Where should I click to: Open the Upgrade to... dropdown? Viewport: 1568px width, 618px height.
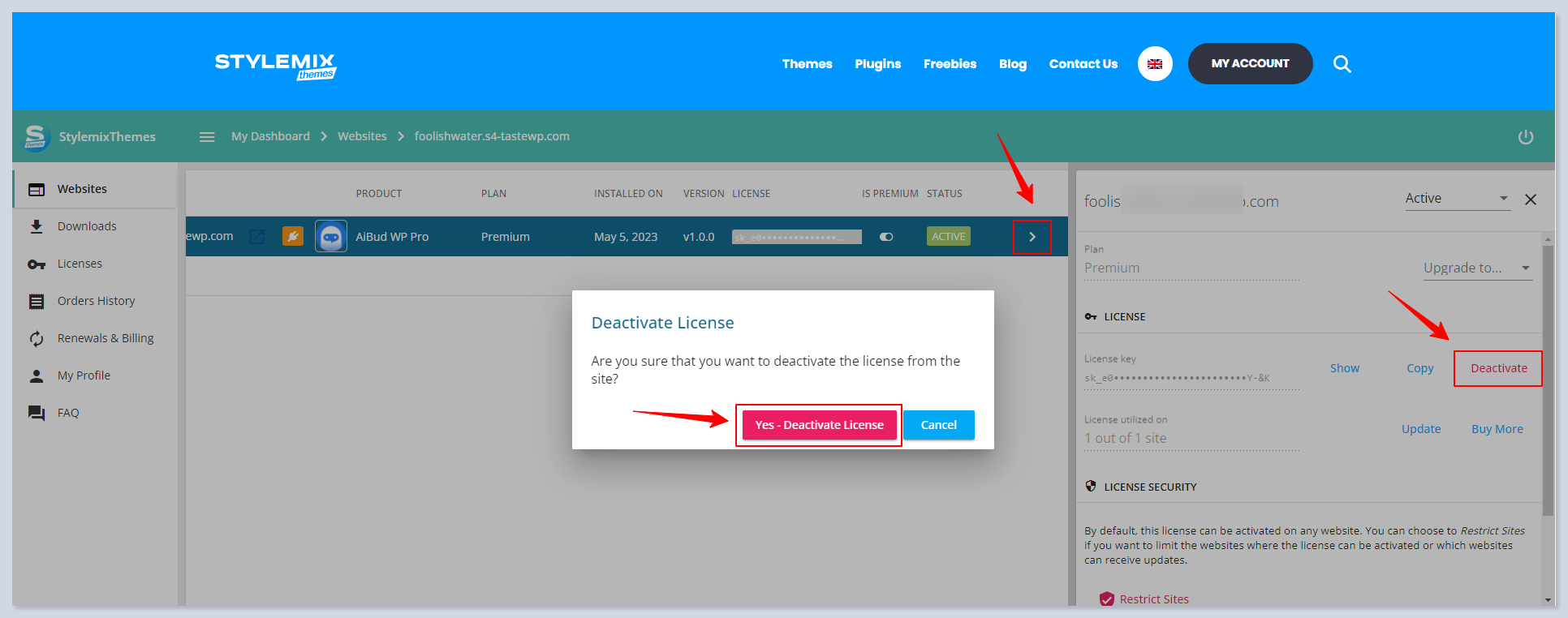1477,268
